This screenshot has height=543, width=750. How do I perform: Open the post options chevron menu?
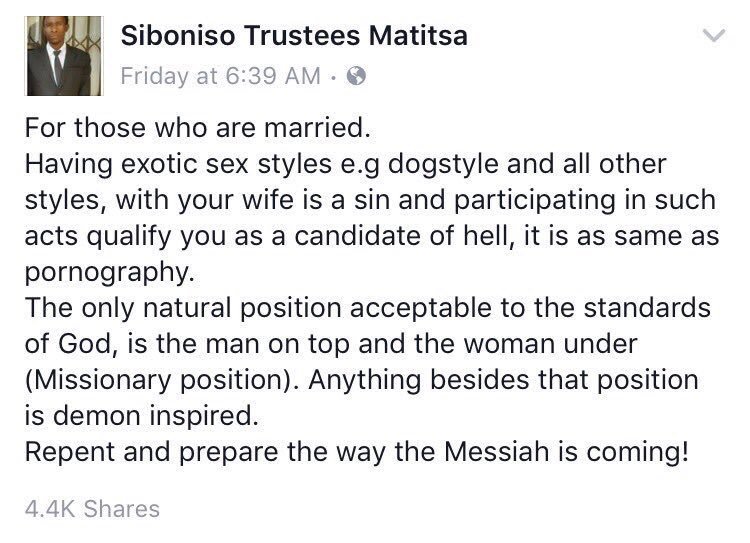coord(714,35)
